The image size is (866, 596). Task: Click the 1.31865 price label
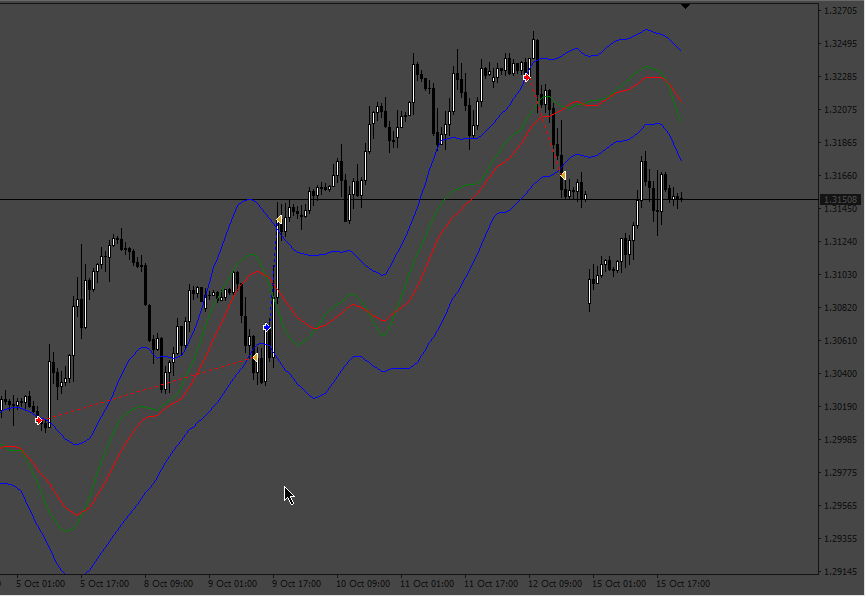tap(840, 143)
